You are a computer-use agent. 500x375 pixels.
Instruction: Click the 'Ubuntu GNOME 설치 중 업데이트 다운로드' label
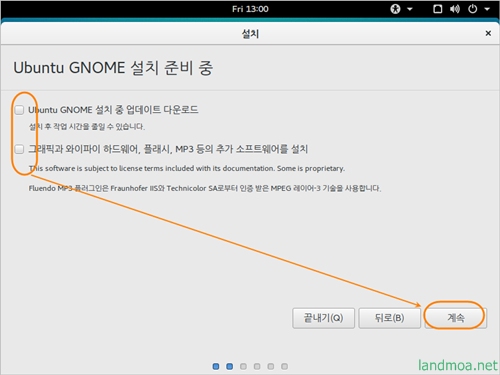[113, 110]
